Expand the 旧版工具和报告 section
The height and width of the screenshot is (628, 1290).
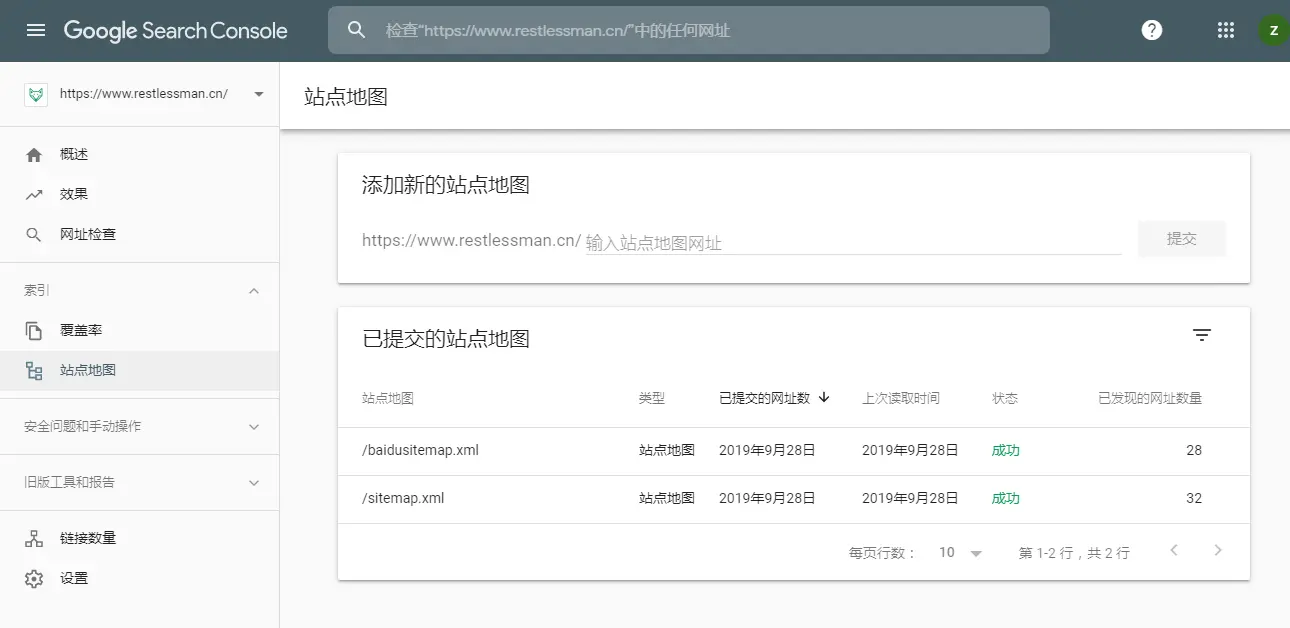point(254,483)
